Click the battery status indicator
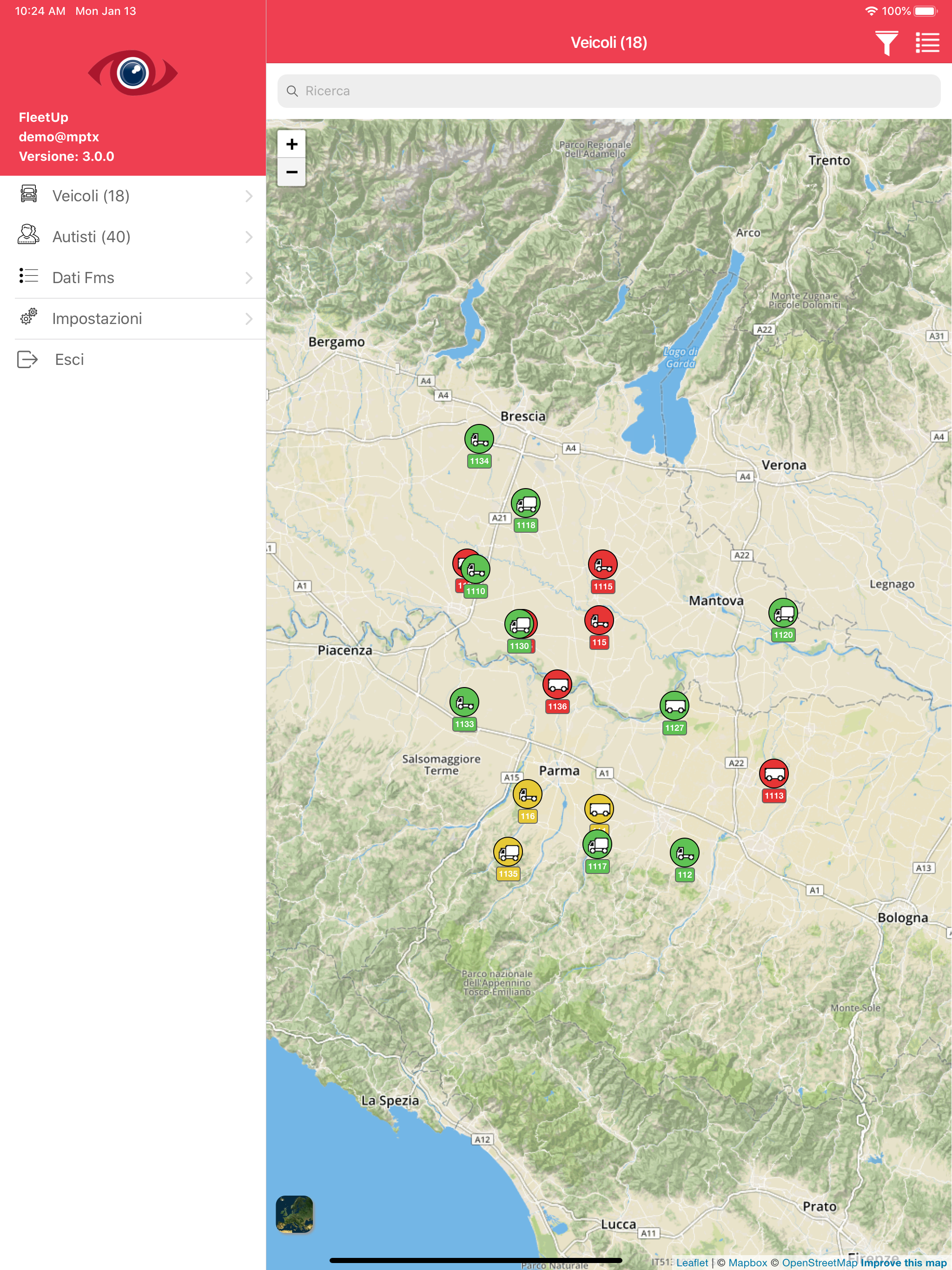Viewport: 952px width, 1270px height. (926, 11)
